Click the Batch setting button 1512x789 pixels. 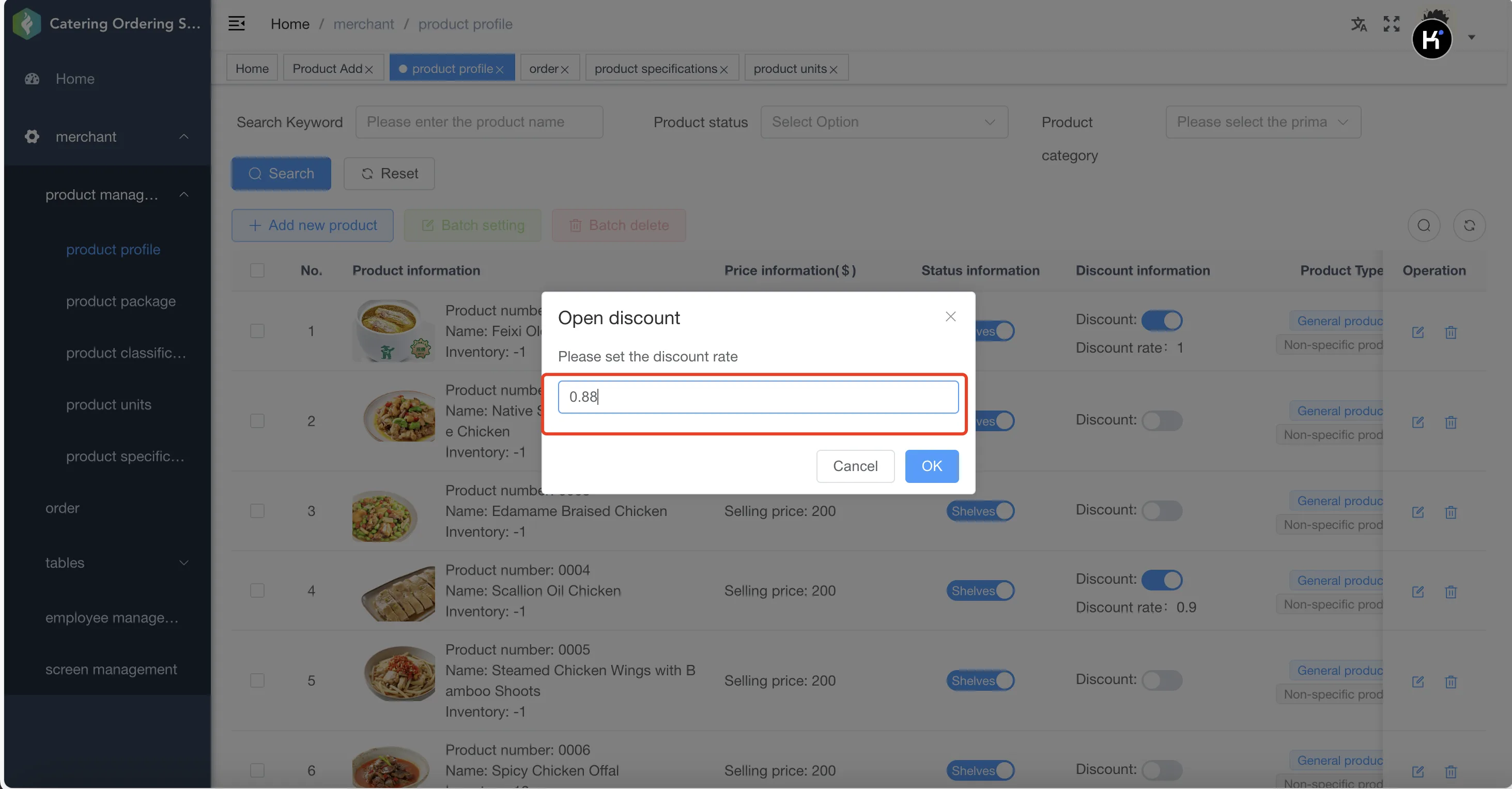(x=472, y=225)
